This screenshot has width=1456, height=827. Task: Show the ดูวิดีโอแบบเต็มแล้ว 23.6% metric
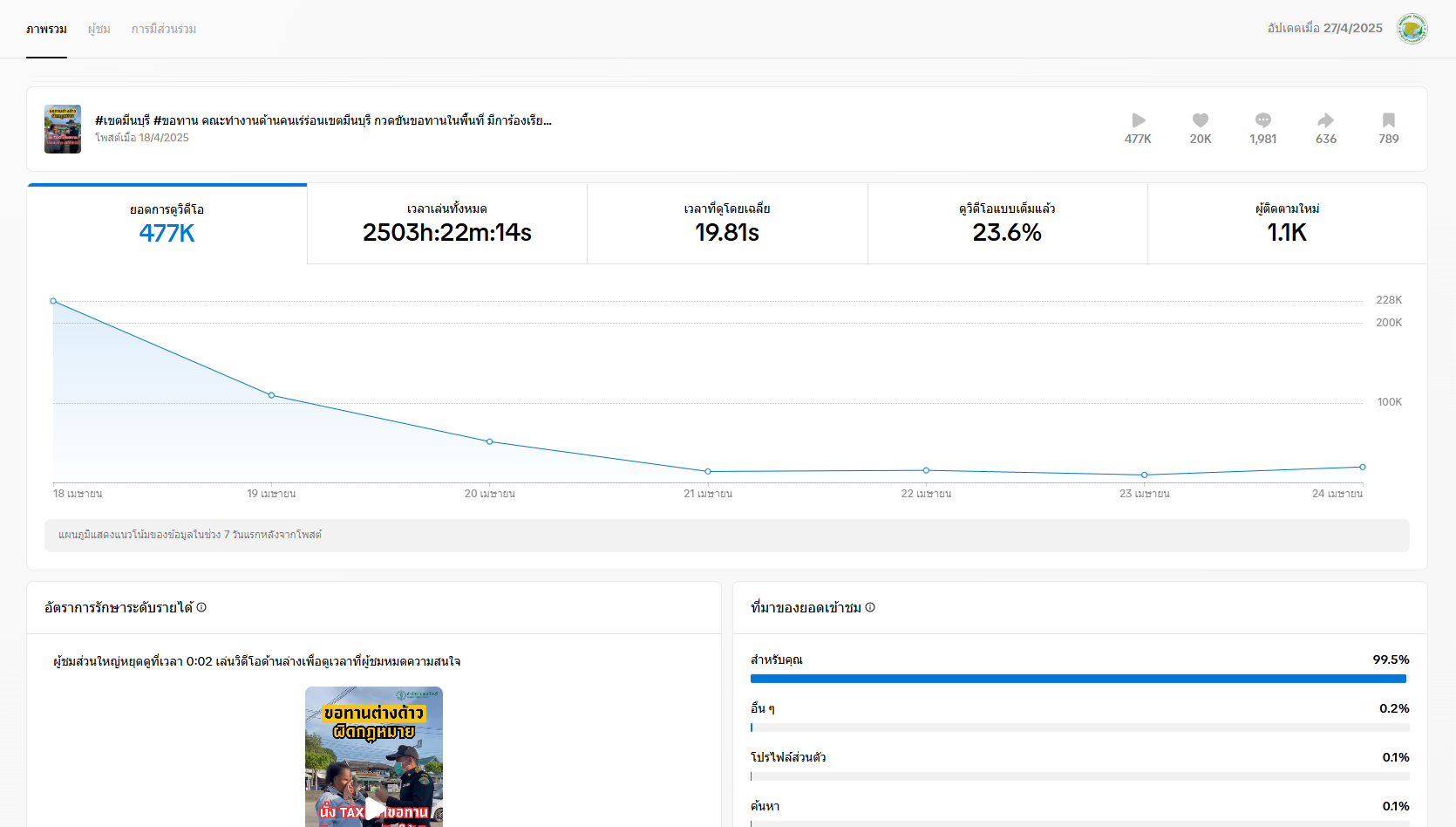click(x=1007, y=223)
